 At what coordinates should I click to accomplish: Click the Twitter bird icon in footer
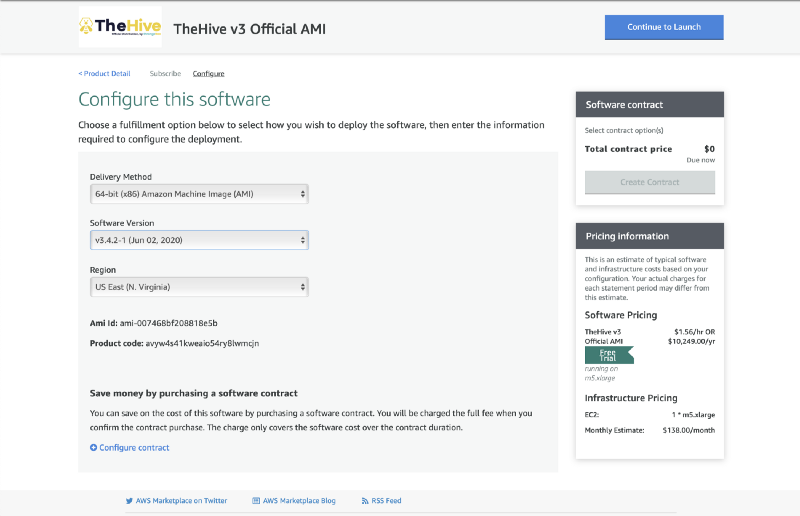(x=129, y=500)
